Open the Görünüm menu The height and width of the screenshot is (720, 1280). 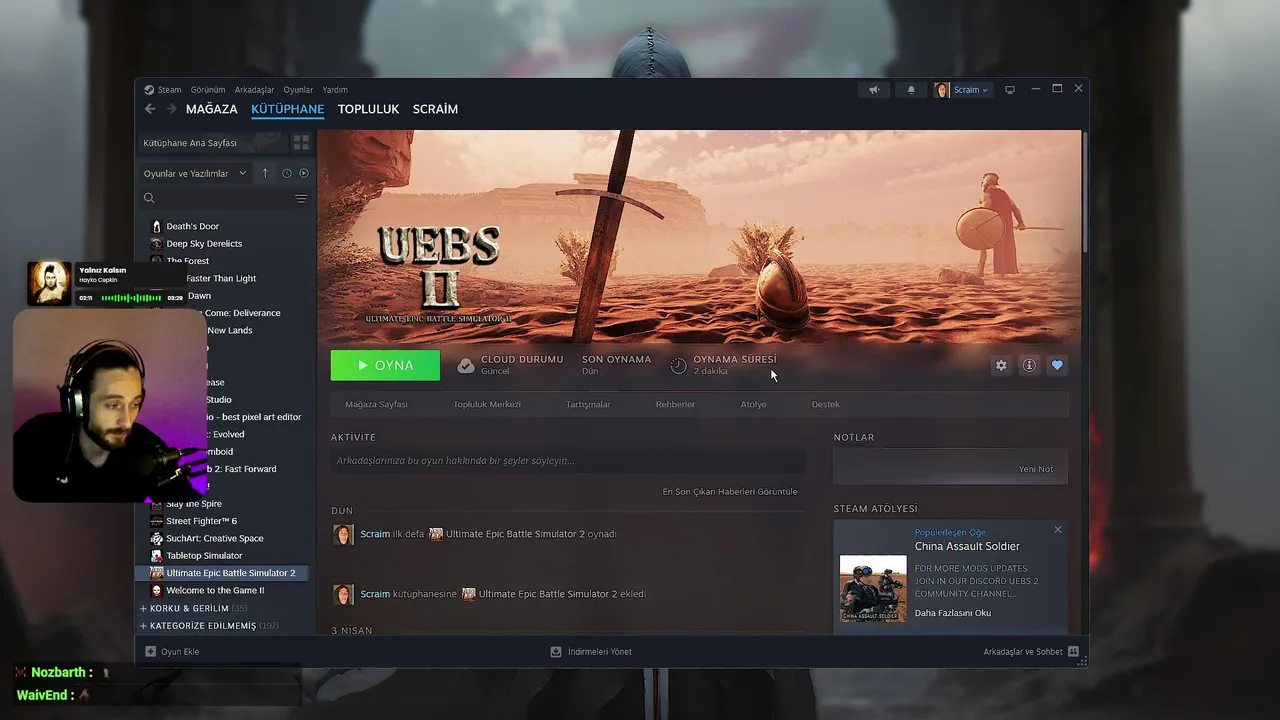click(x=208, y=90)
